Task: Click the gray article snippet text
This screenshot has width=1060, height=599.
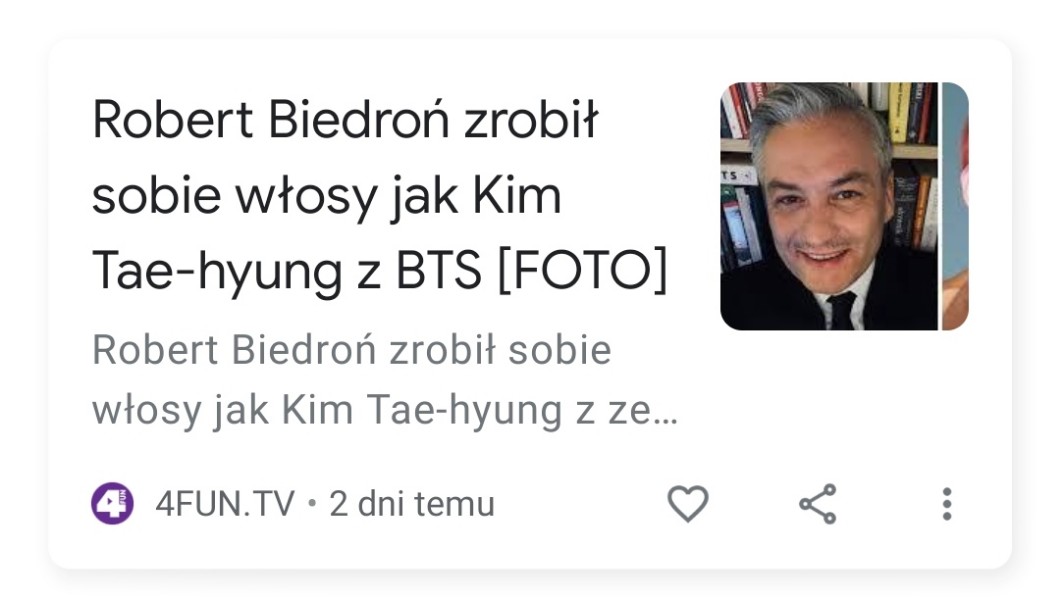Action: tap(385, 380)
